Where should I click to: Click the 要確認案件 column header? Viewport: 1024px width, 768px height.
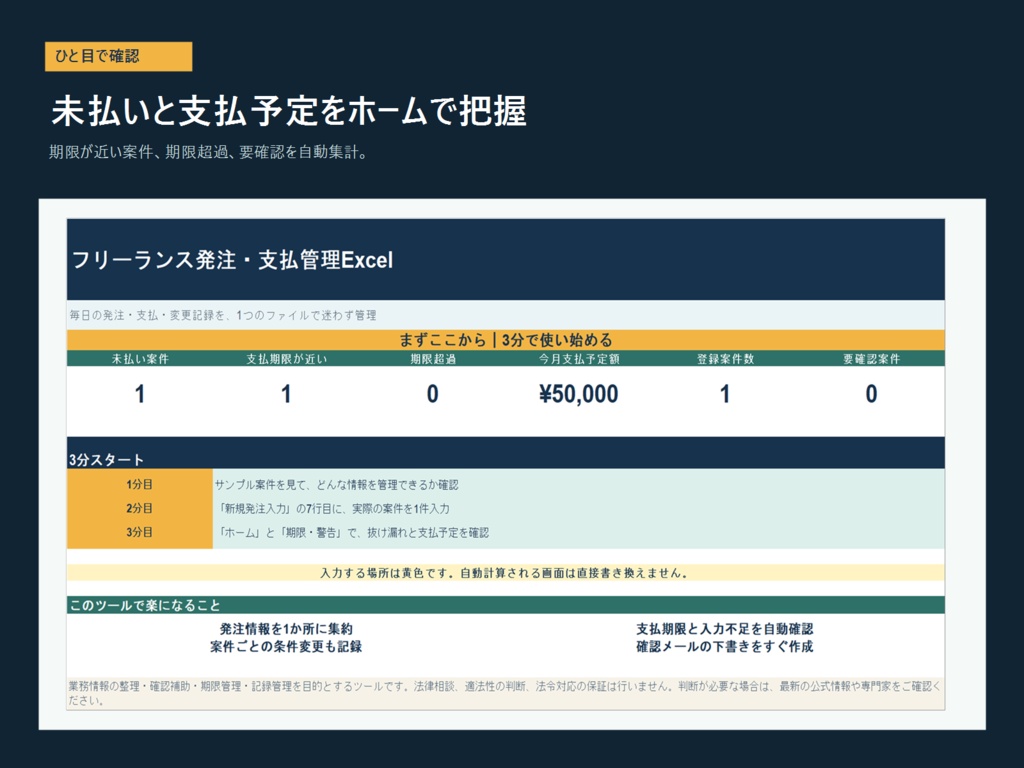pos(871,359)
